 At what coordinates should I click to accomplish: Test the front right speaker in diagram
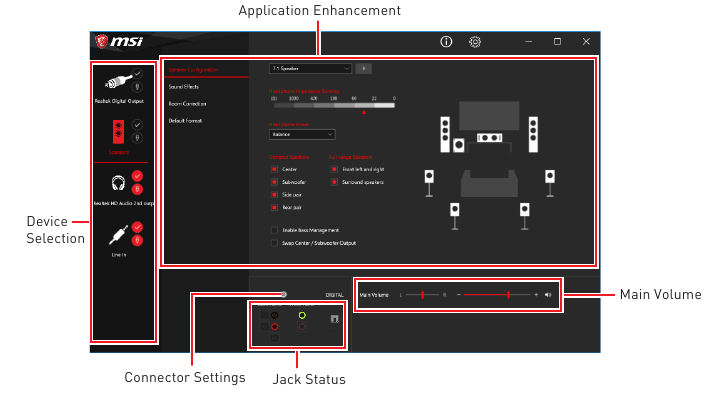(533, 134)
